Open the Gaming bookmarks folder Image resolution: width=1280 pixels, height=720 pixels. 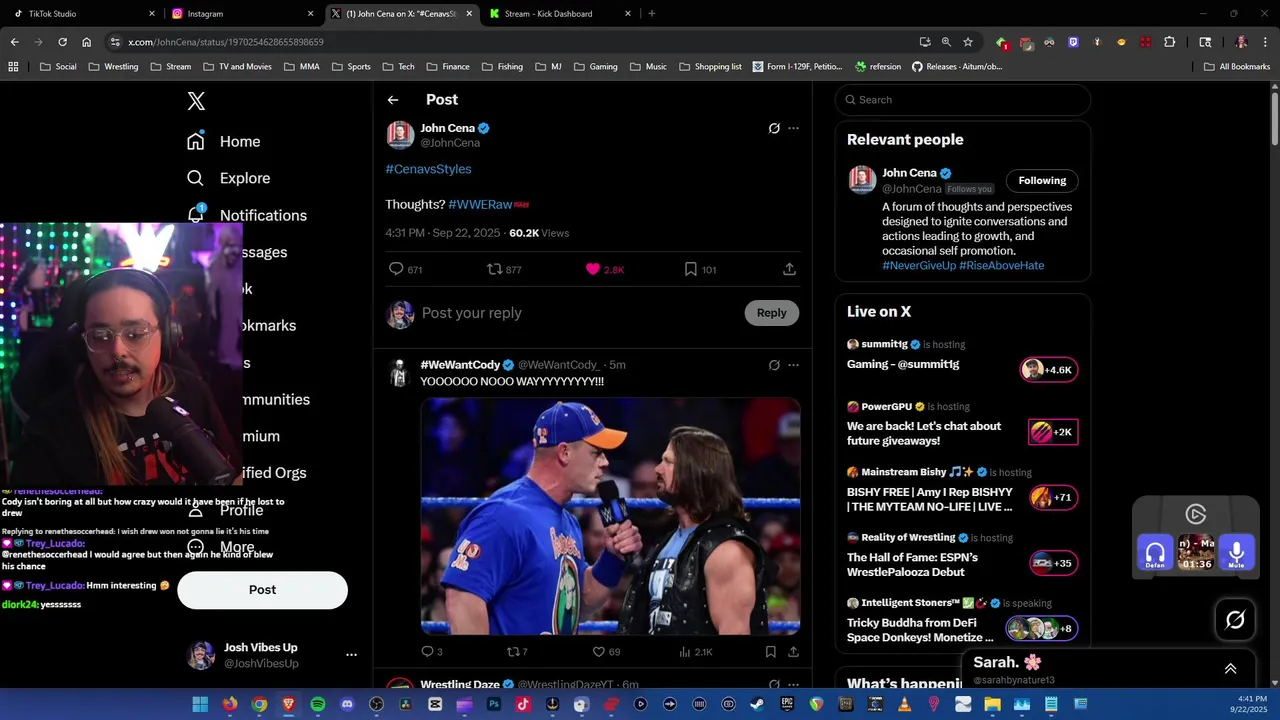click(x=595, y=67)
